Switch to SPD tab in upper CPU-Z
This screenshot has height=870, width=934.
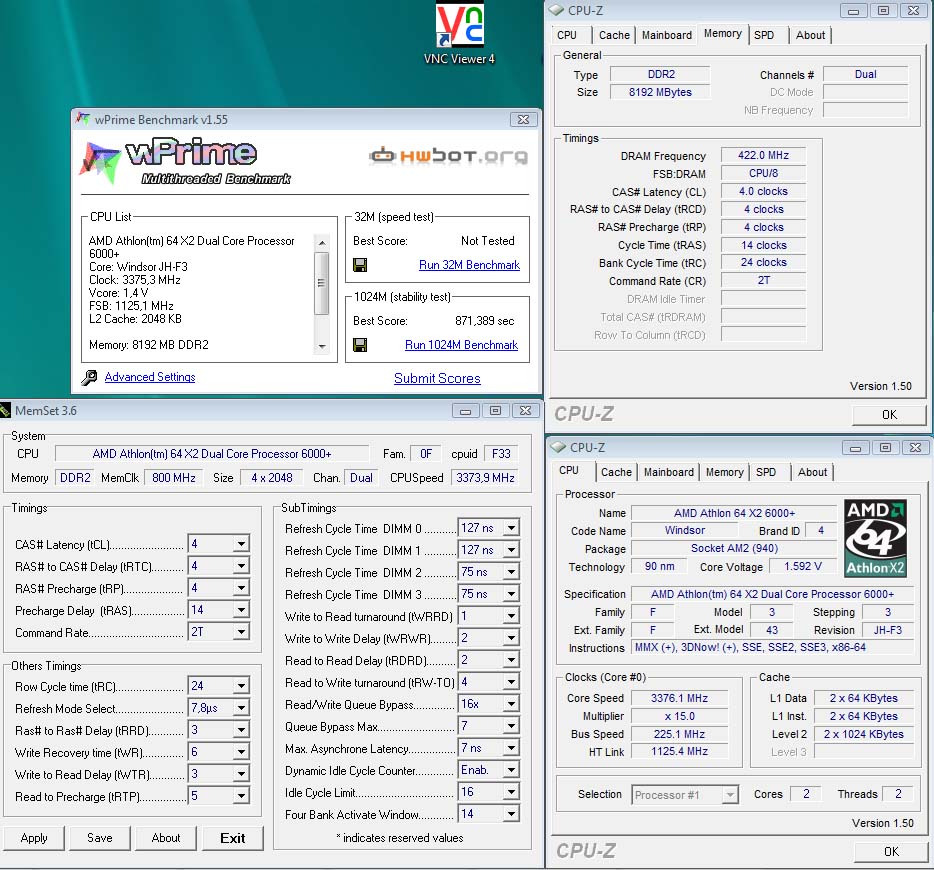pos(764,35)
